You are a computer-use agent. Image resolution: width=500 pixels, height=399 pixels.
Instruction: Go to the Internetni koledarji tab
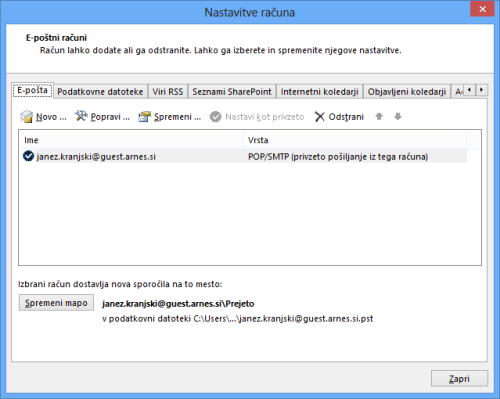(319, 92)
